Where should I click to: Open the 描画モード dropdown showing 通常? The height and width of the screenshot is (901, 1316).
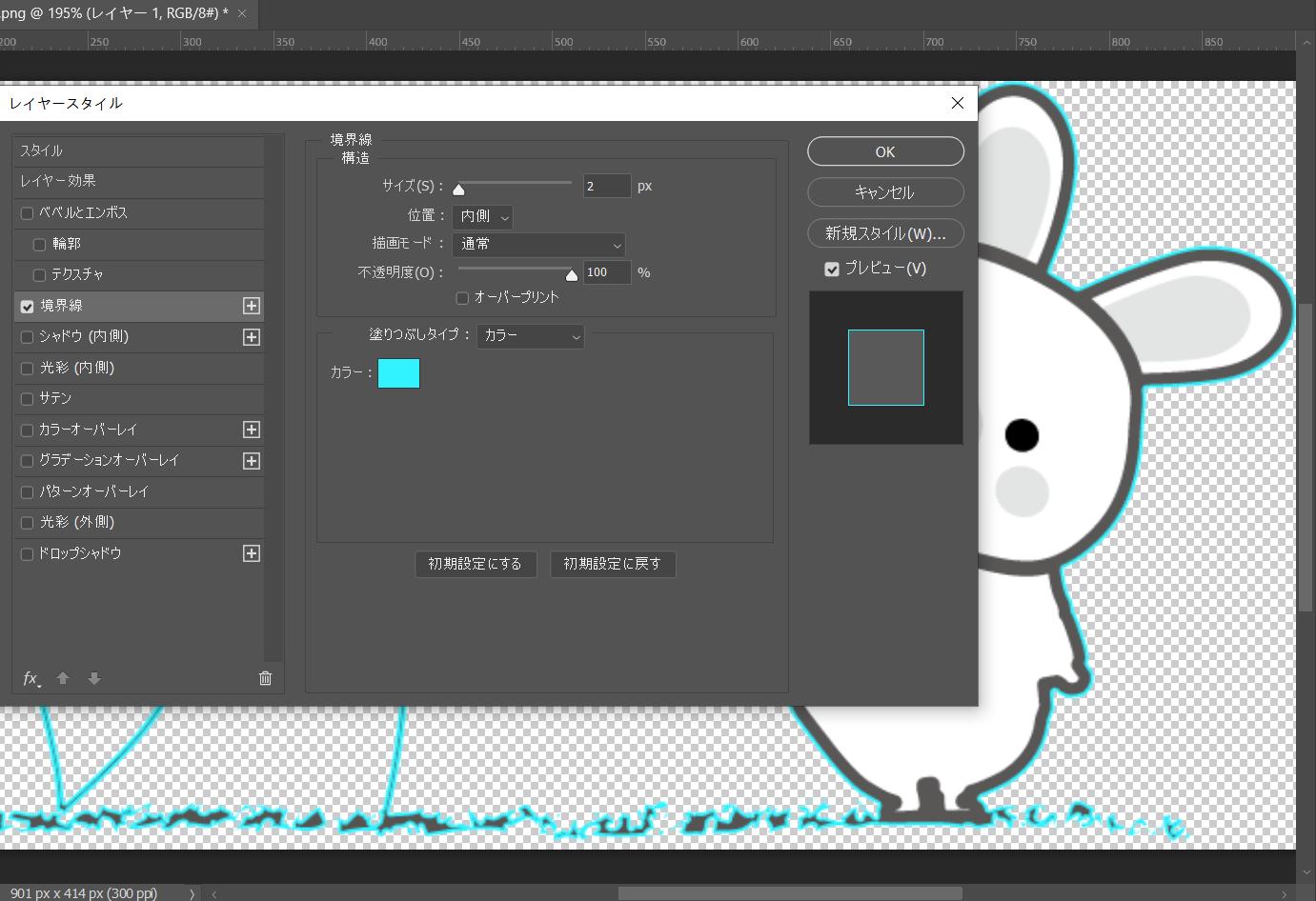click(538, 245)
